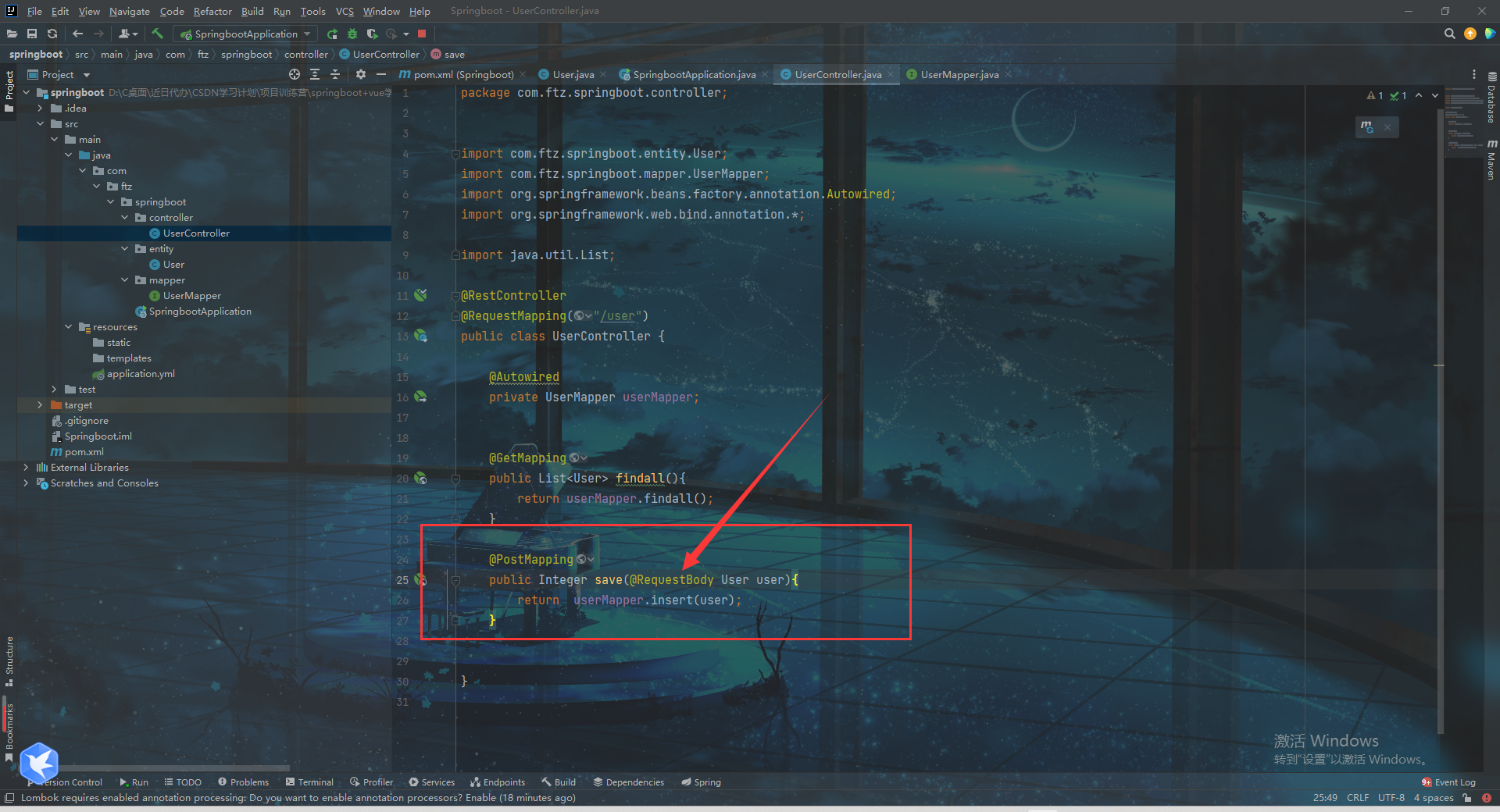1500x812 pixels.
Task: Open the VCS menu
Action: point(345,11)
